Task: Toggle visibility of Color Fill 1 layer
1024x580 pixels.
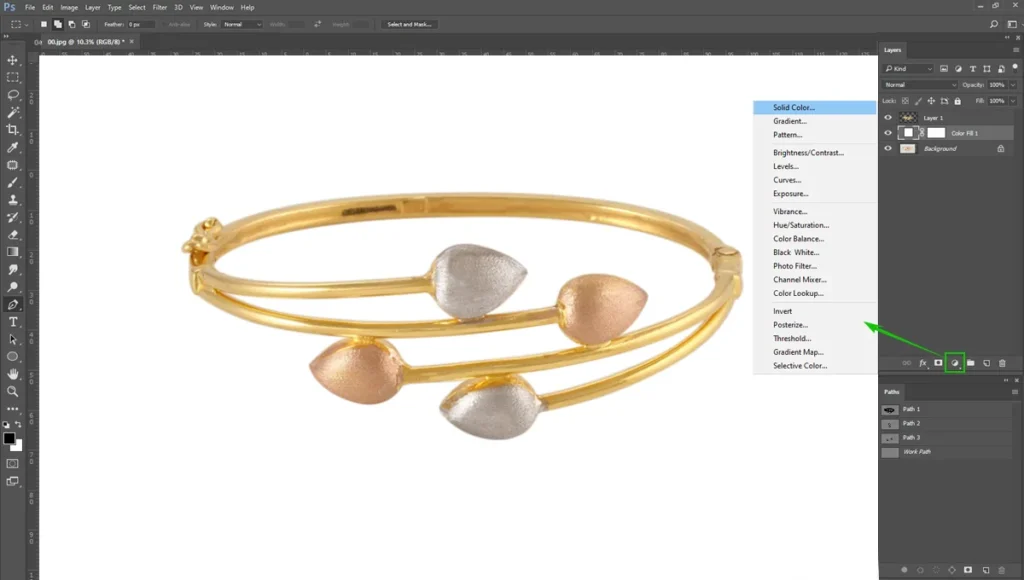Action: point(888,133)
